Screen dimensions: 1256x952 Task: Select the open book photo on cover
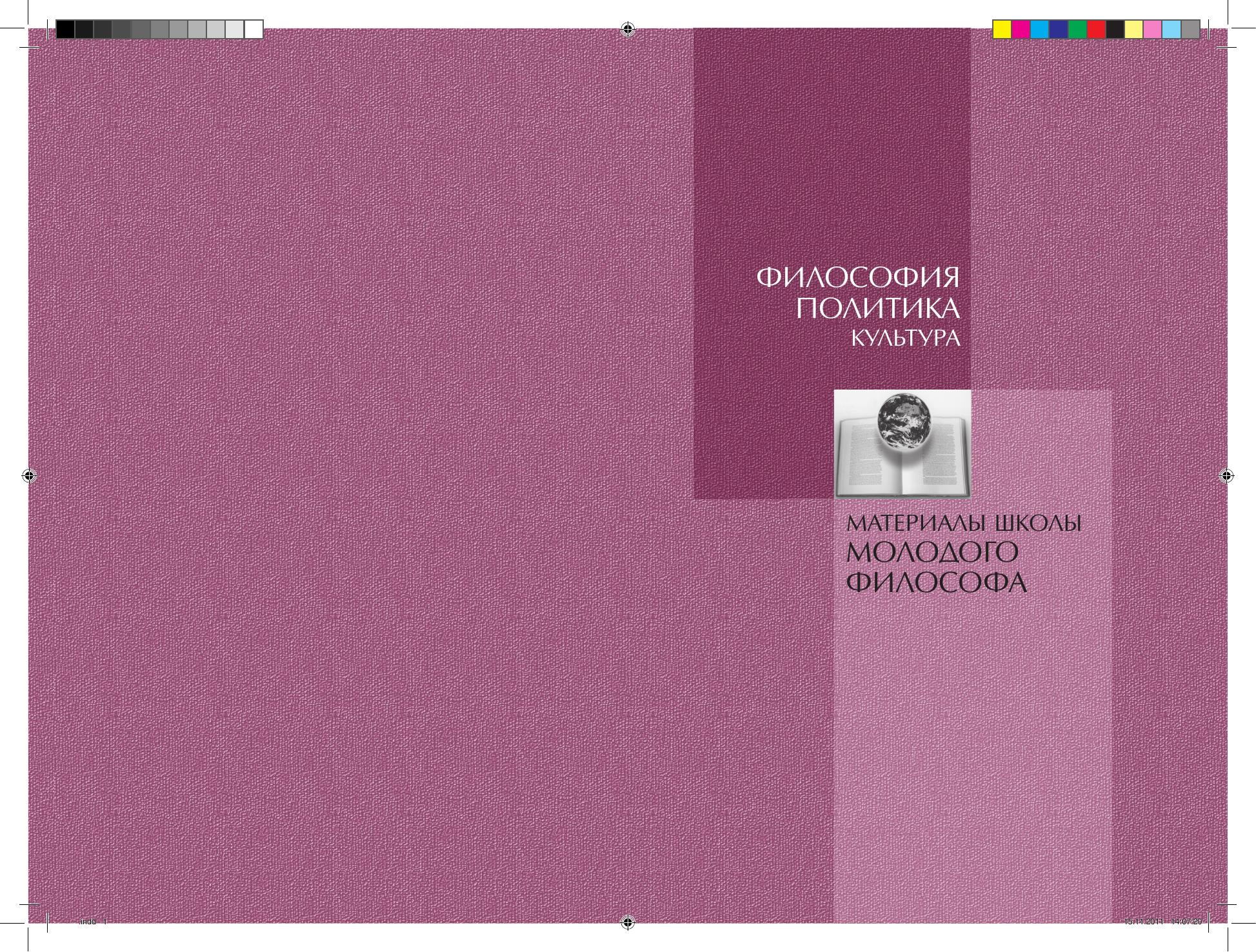click(x=902, y=444)
